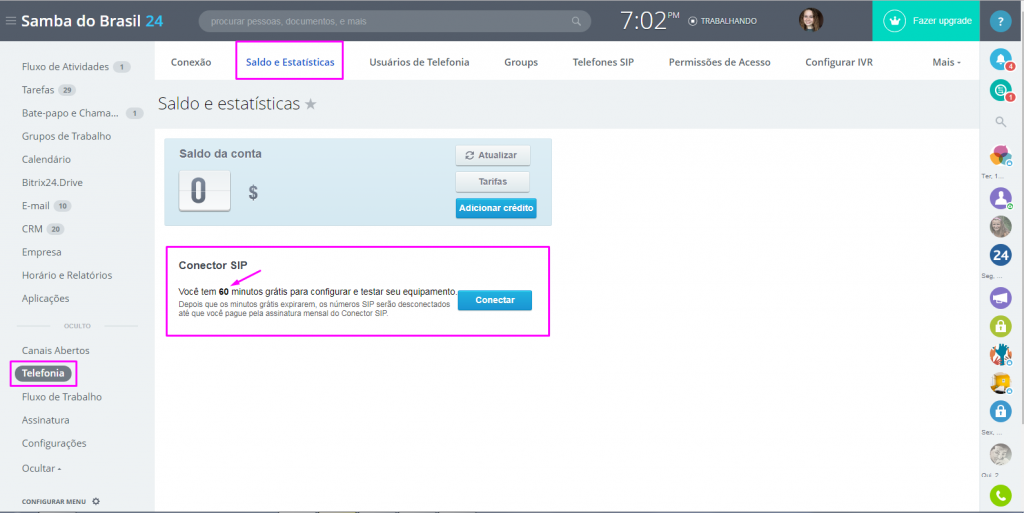Click the Atualizar balance refresh button
This screenshot has height=513, width=1024.
tap(492, 155)
